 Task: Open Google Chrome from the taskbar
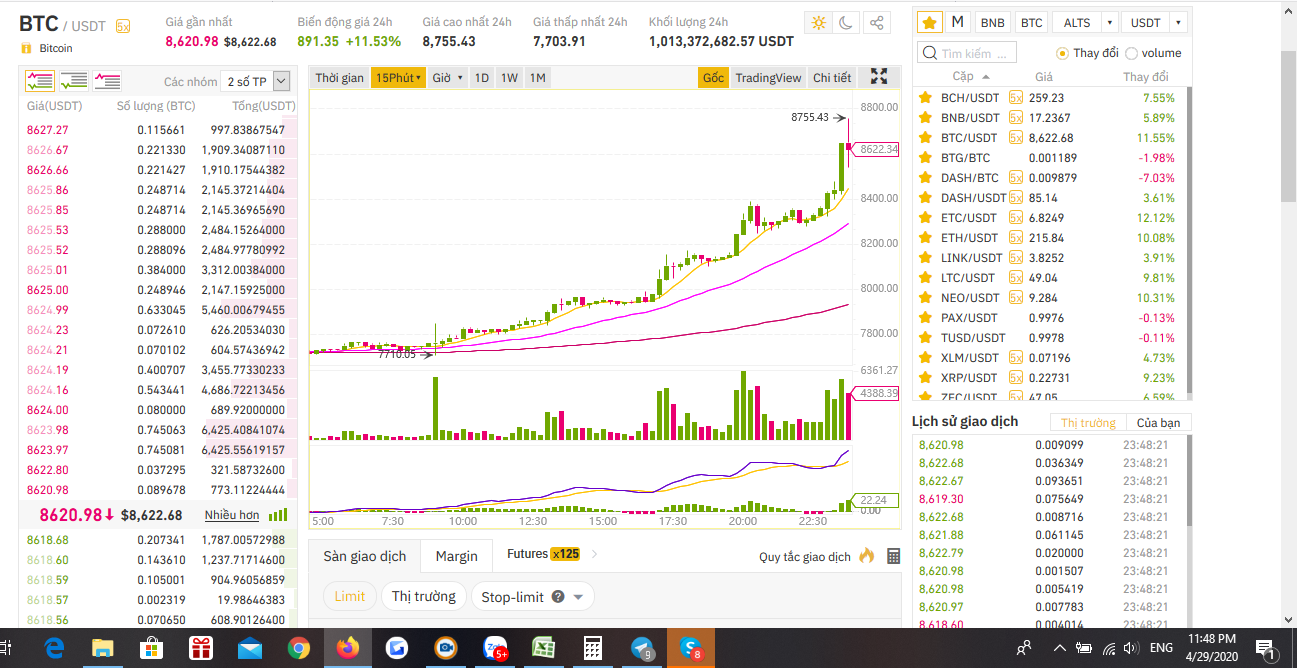point(298,648)
